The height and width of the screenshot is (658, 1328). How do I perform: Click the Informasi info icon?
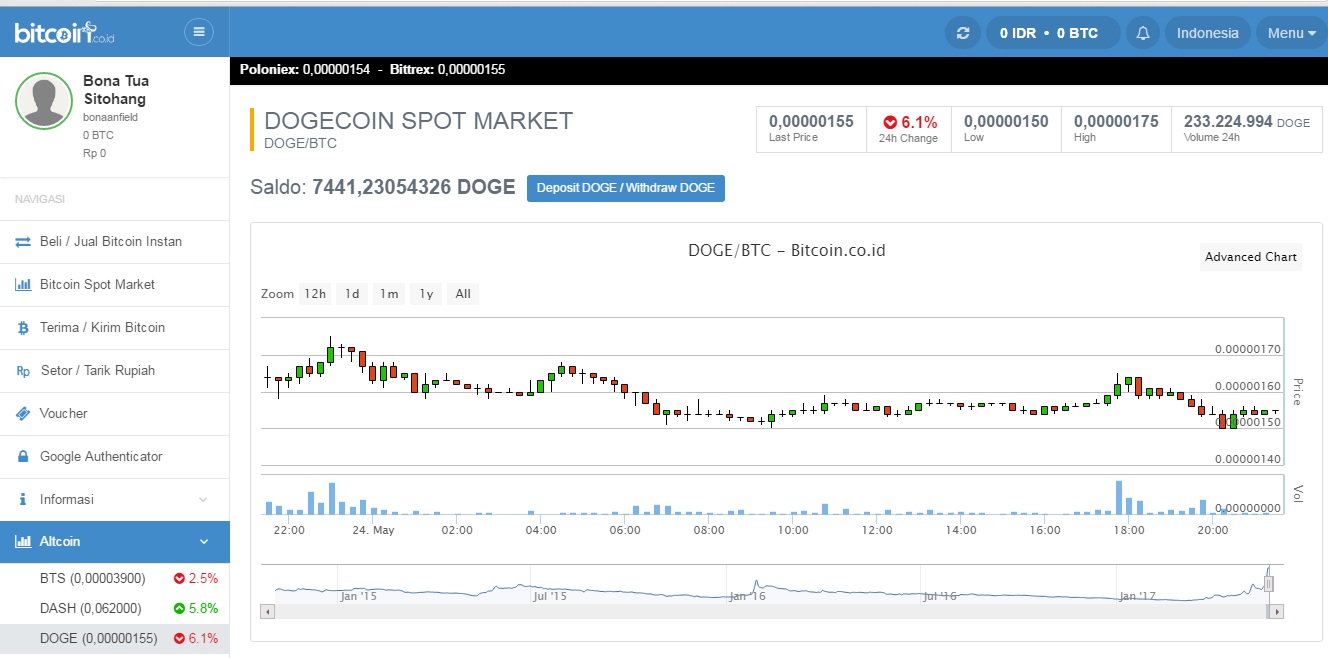click(23, 499)
